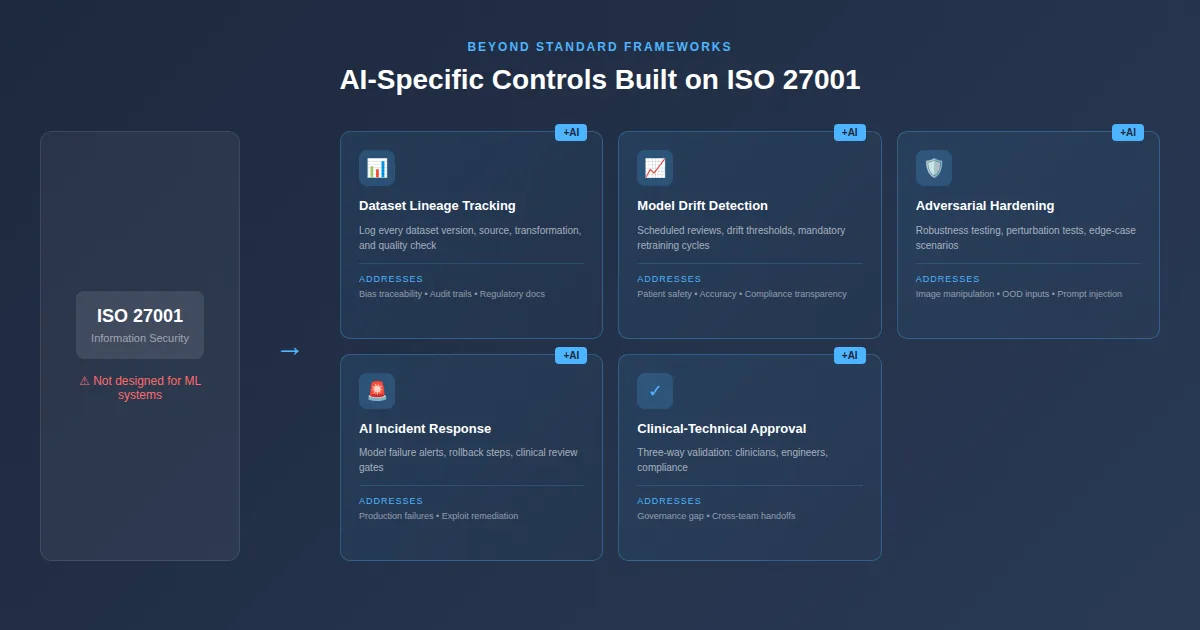The width and height of the screenshot is (1200, 630).
Task: Click 'Governance gap • Cross-team handoffs' text
Action: 716,516
